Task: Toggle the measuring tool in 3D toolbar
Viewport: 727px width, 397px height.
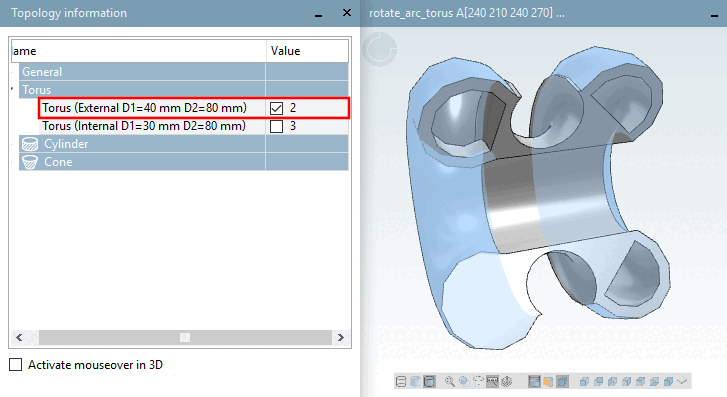Action: click(492, 381)
